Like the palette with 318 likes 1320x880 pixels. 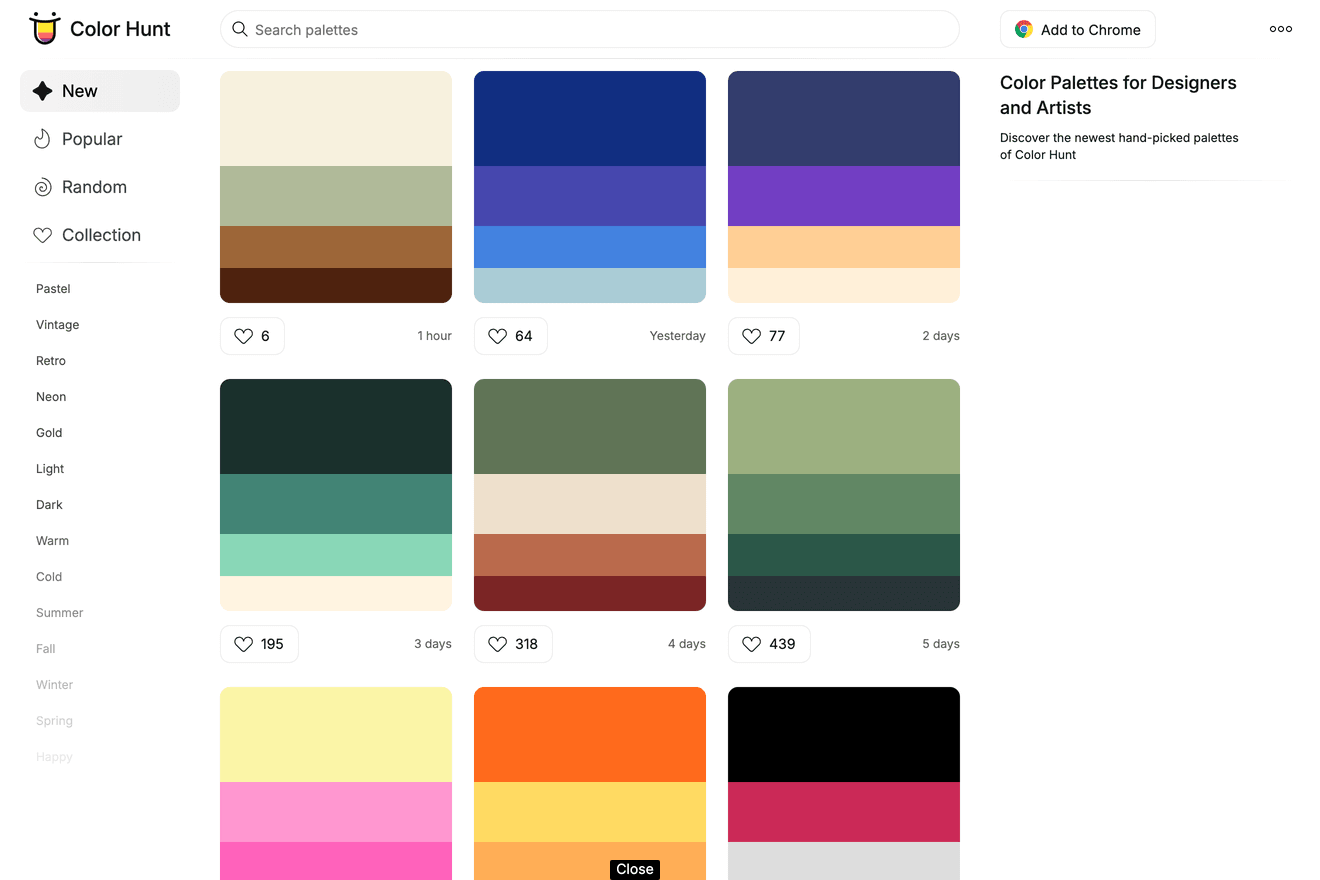point(513,644)
